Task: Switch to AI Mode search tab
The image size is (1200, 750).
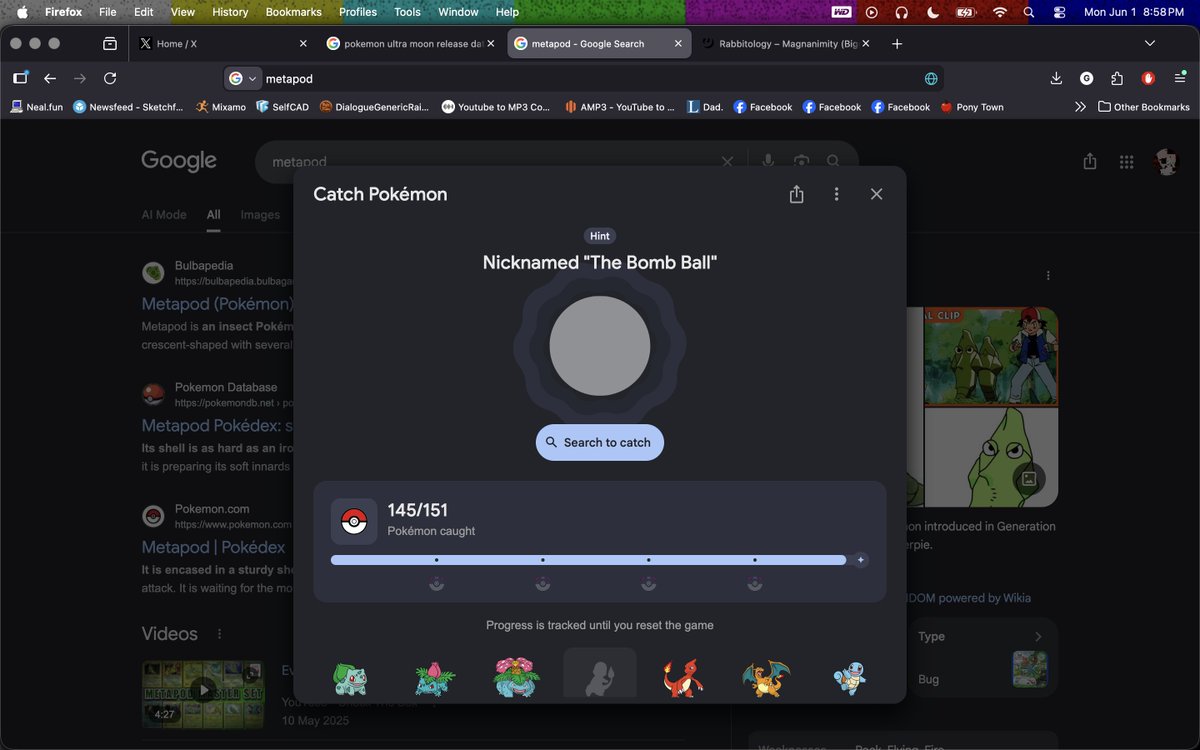Action: click(x=164, y=214)
